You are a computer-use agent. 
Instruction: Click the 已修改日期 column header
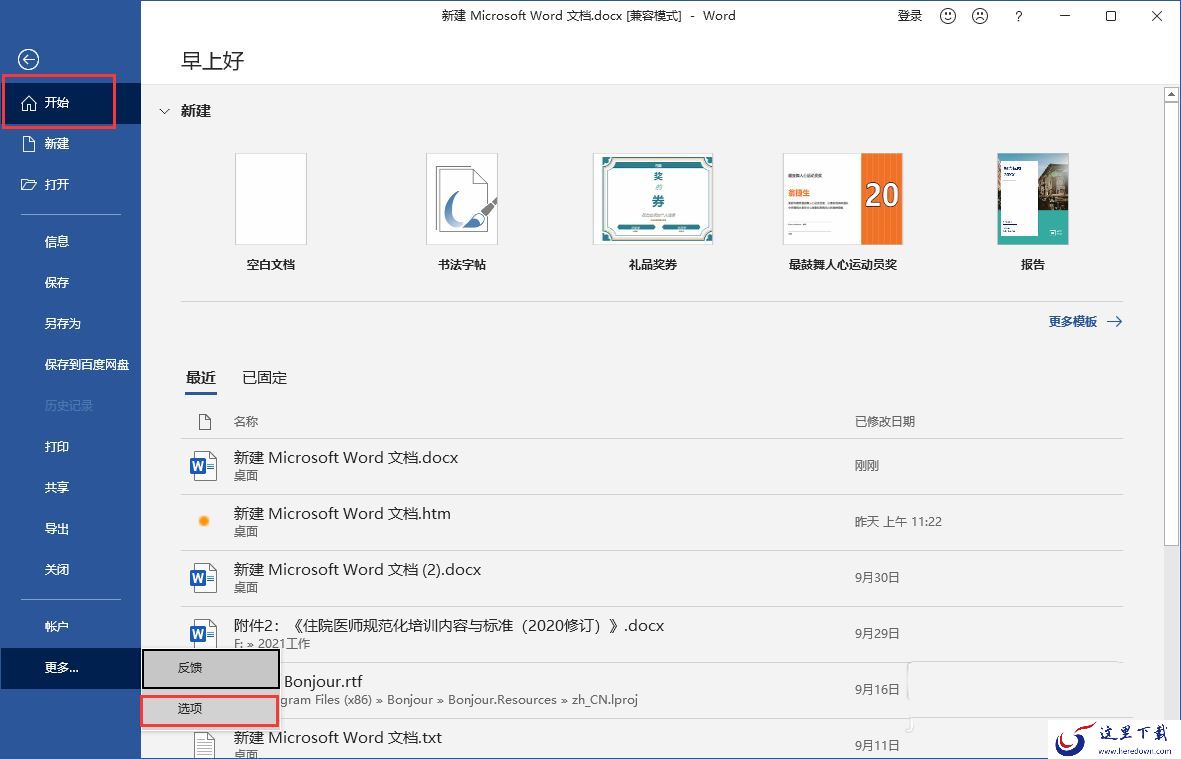point(884,422)
